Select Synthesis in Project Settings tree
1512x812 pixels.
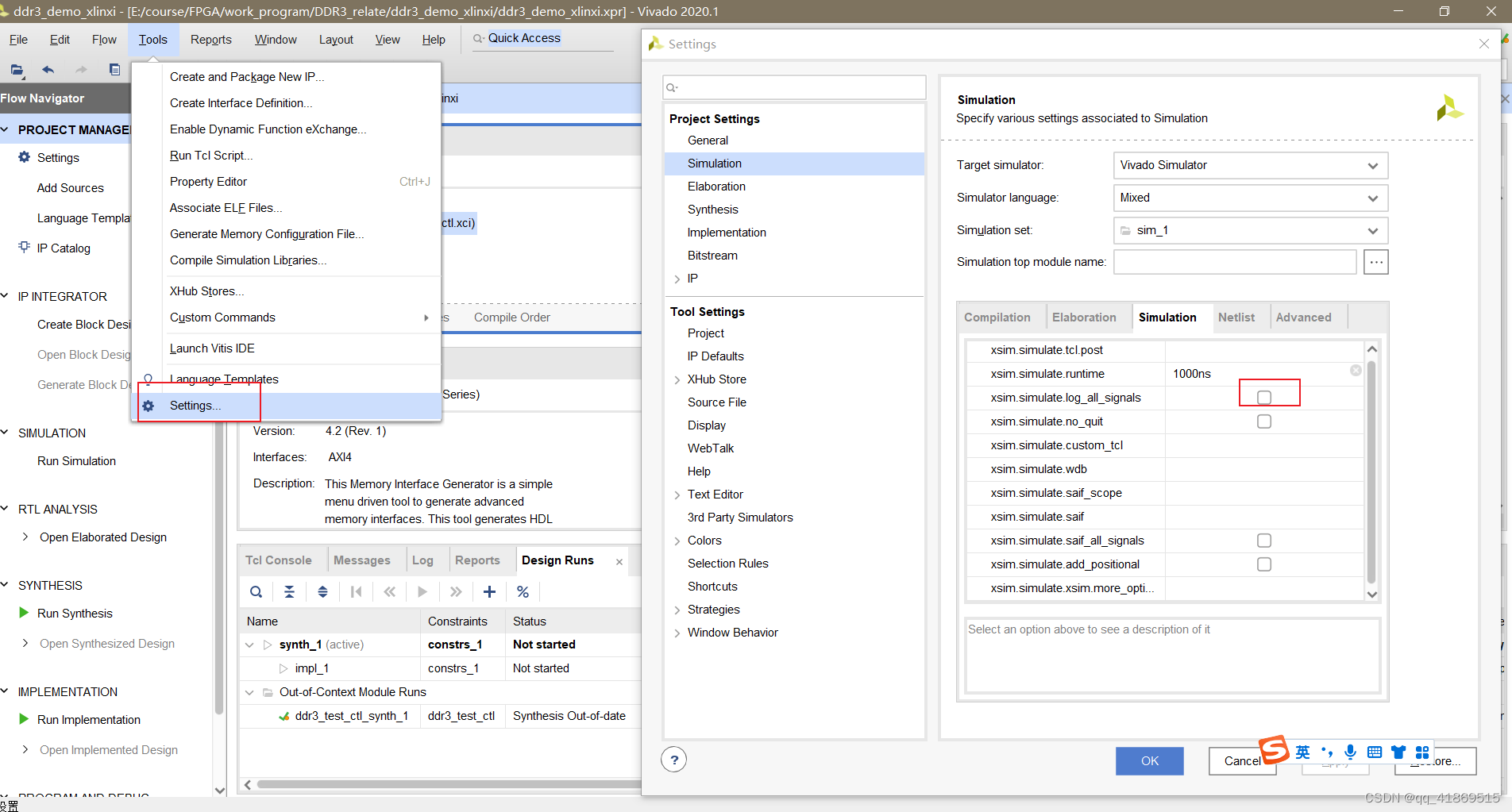click(713, 210)
